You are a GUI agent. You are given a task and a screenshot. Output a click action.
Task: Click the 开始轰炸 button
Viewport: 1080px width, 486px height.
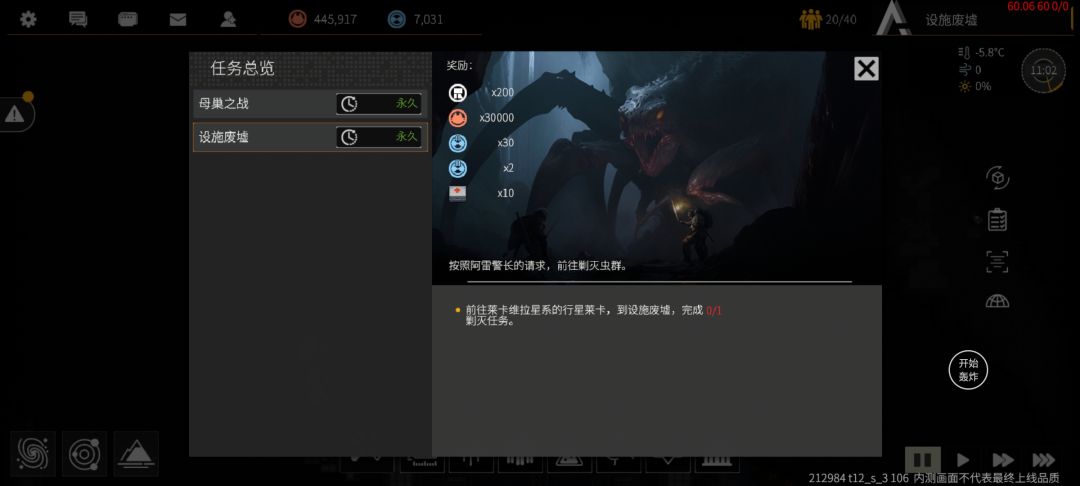tap(968, 370)
